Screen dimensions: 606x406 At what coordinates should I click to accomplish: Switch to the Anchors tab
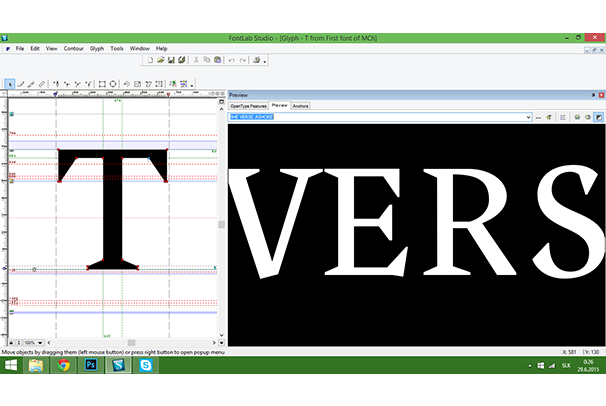[x=301, y=105]
